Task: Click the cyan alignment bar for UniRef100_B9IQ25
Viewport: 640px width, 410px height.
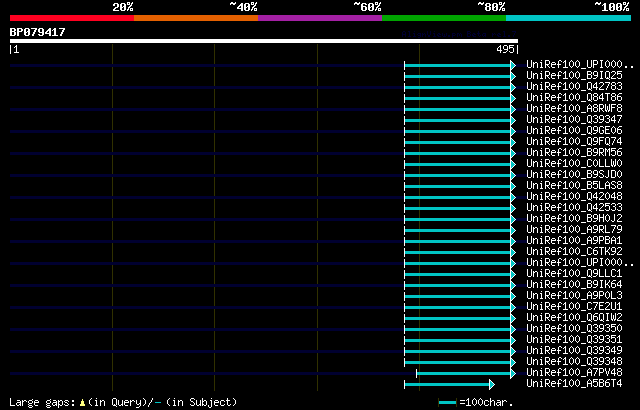Action: tap(458, 76)
